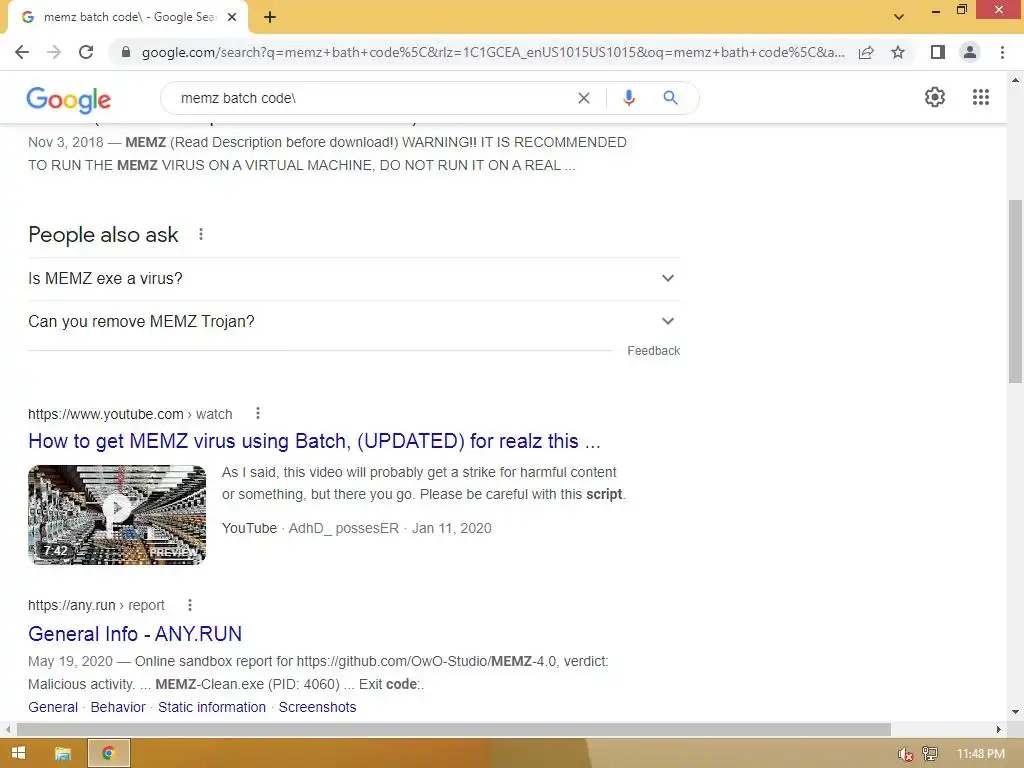Click the Feedback link
The image size is (1024, 768).
(x=653, y=351)
